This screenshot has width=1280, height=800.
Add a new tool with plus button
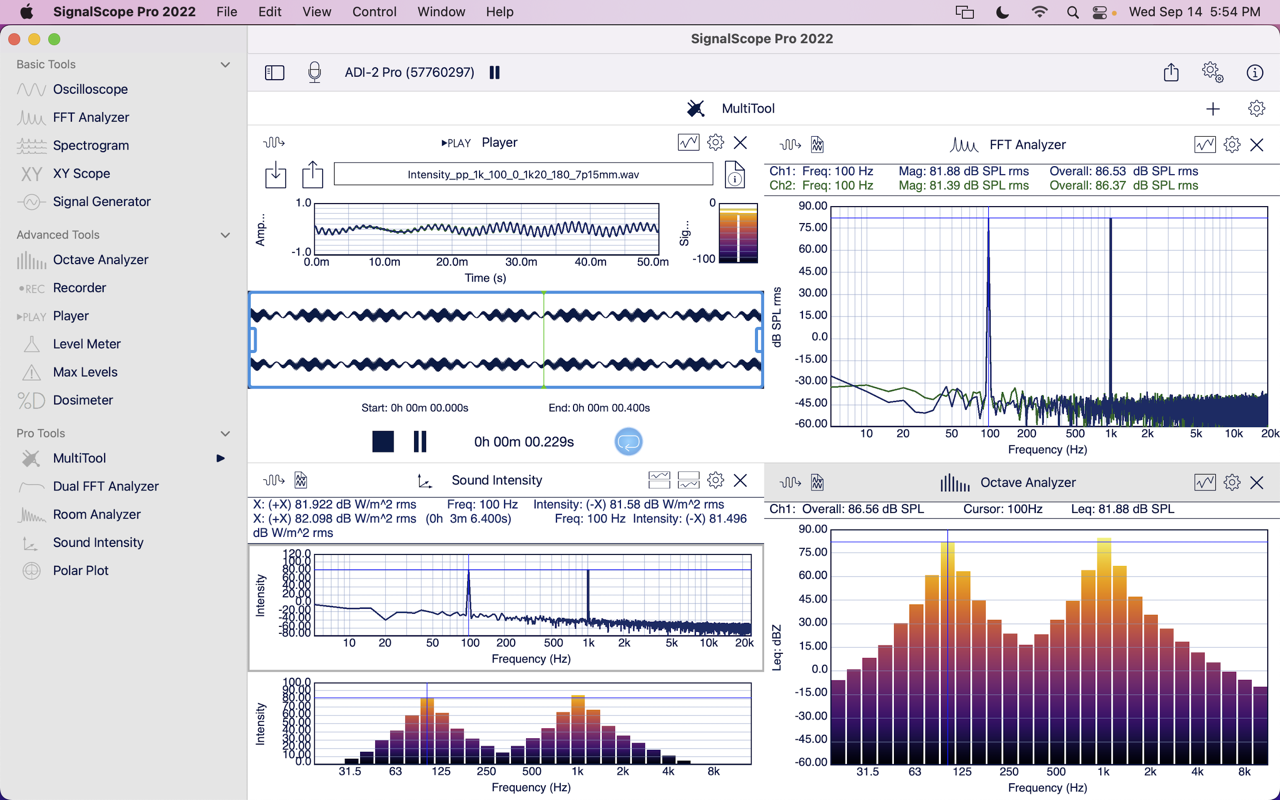click(x=1213, y=108)
